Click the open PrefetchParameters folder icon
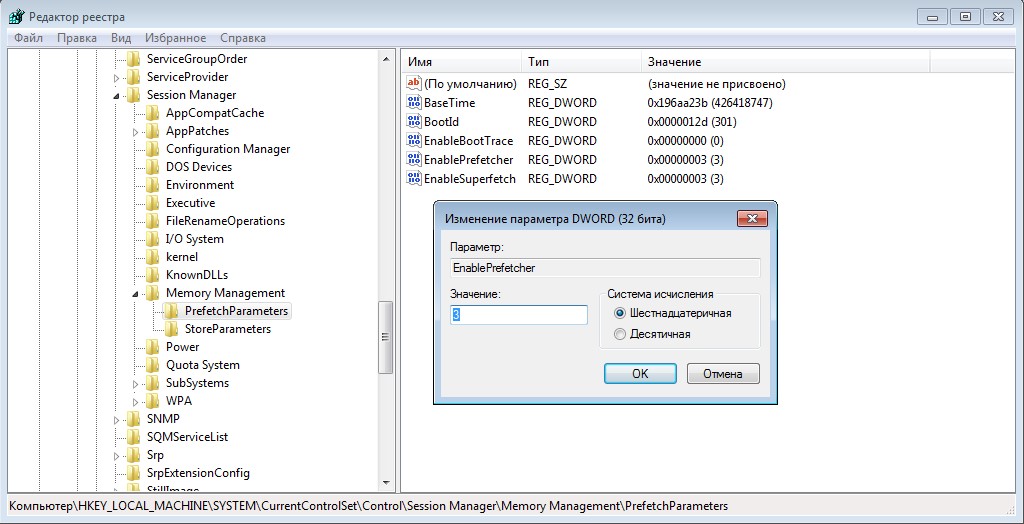The width and height of the screenshot is (1024, 524). pyautogui.click(x=172, y=310)
